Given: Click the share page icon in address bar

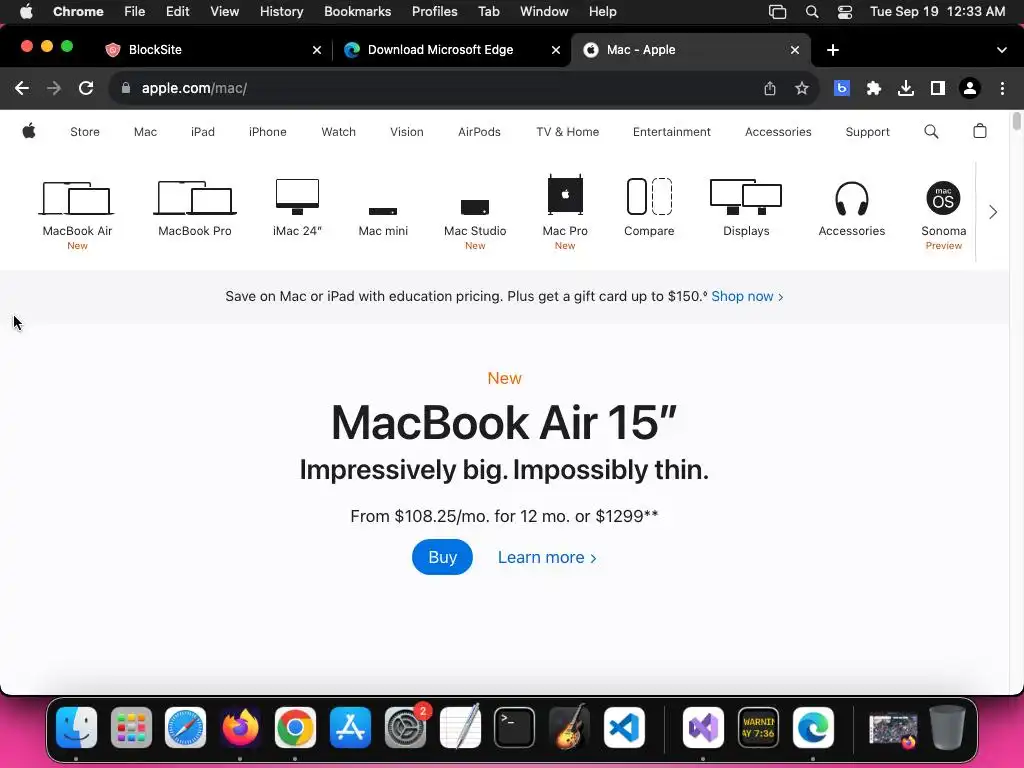Looking at the screenshot, I should click(x=770, y=88).
